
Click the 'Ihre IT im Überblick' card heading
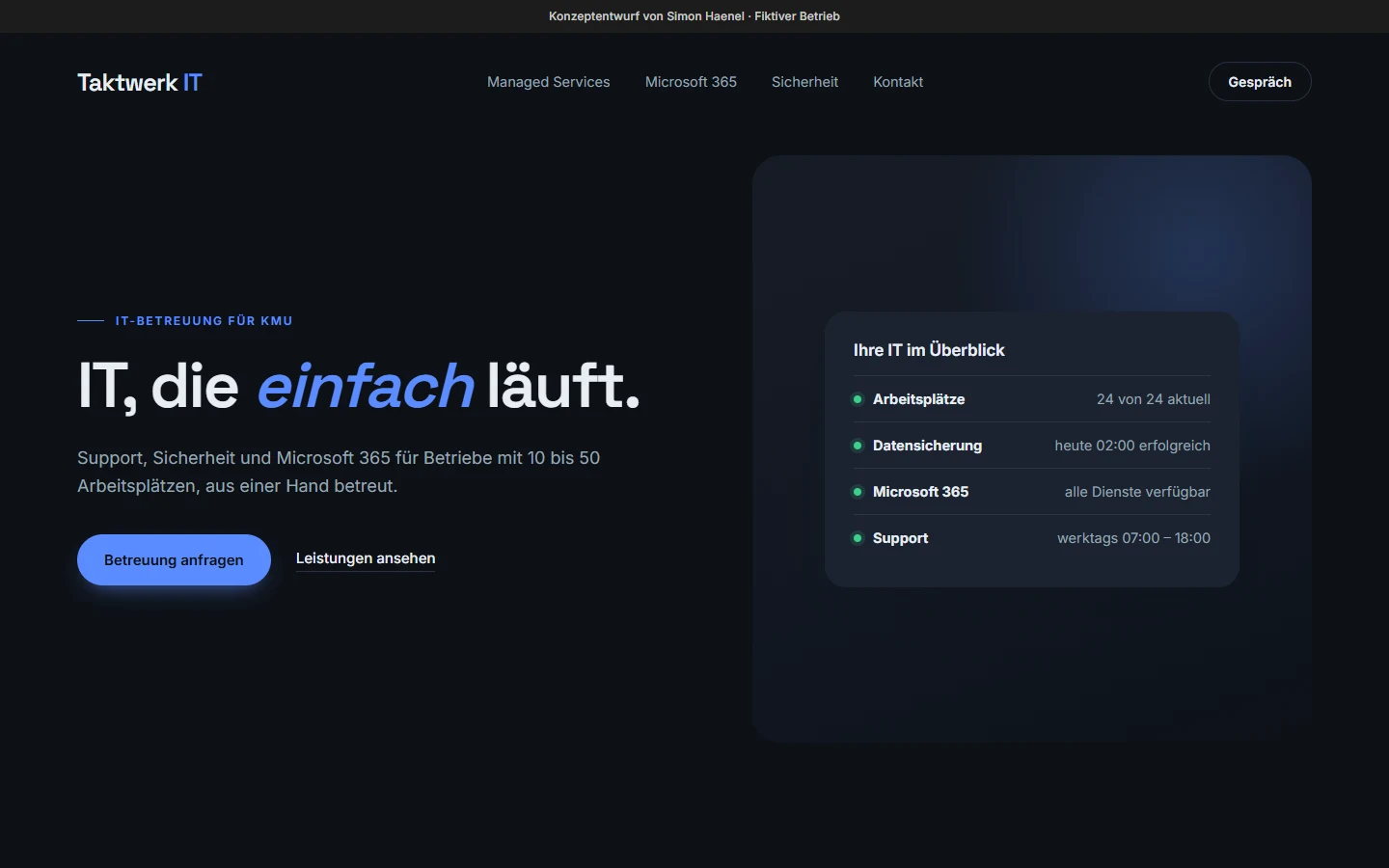click(x=929, y=350)
